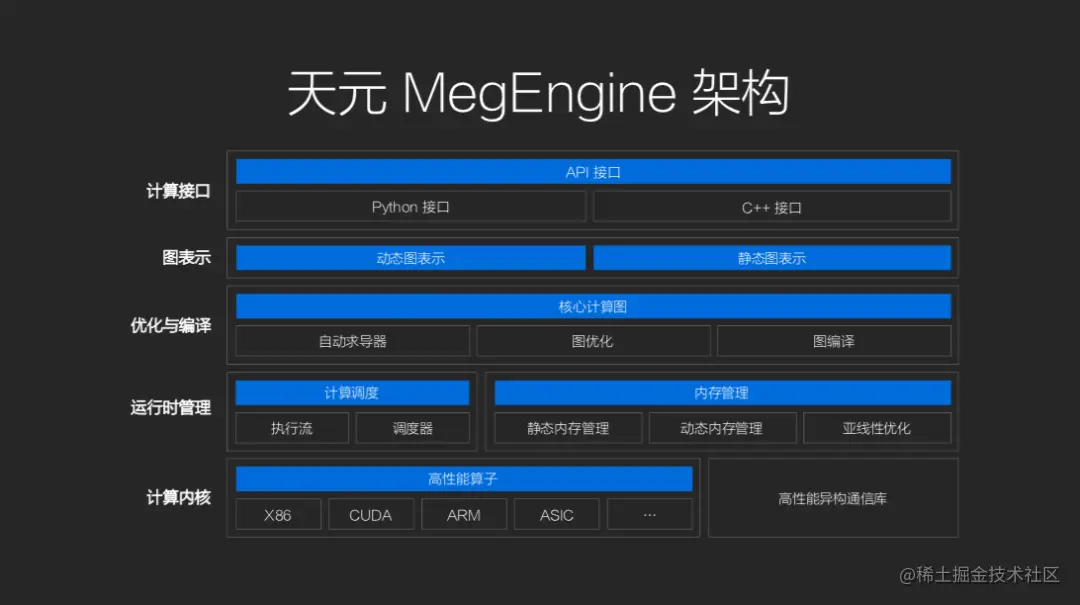Click the 天元 MegEngine 架构 title

tap(538, 94)
